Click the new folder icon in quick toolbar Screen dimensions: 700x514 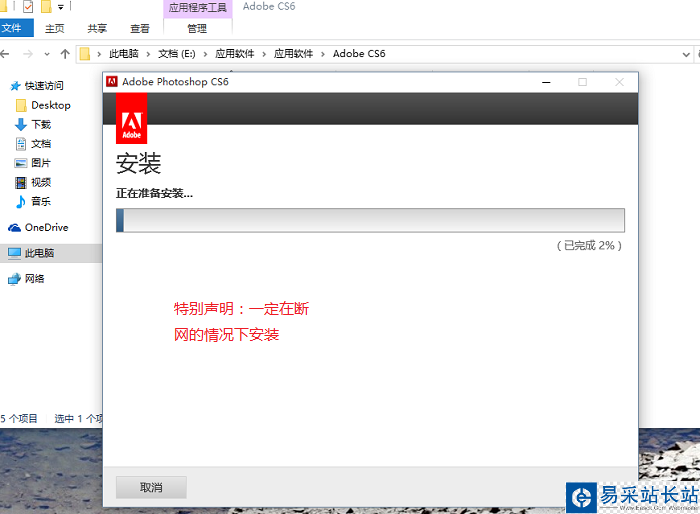[46, 6]
